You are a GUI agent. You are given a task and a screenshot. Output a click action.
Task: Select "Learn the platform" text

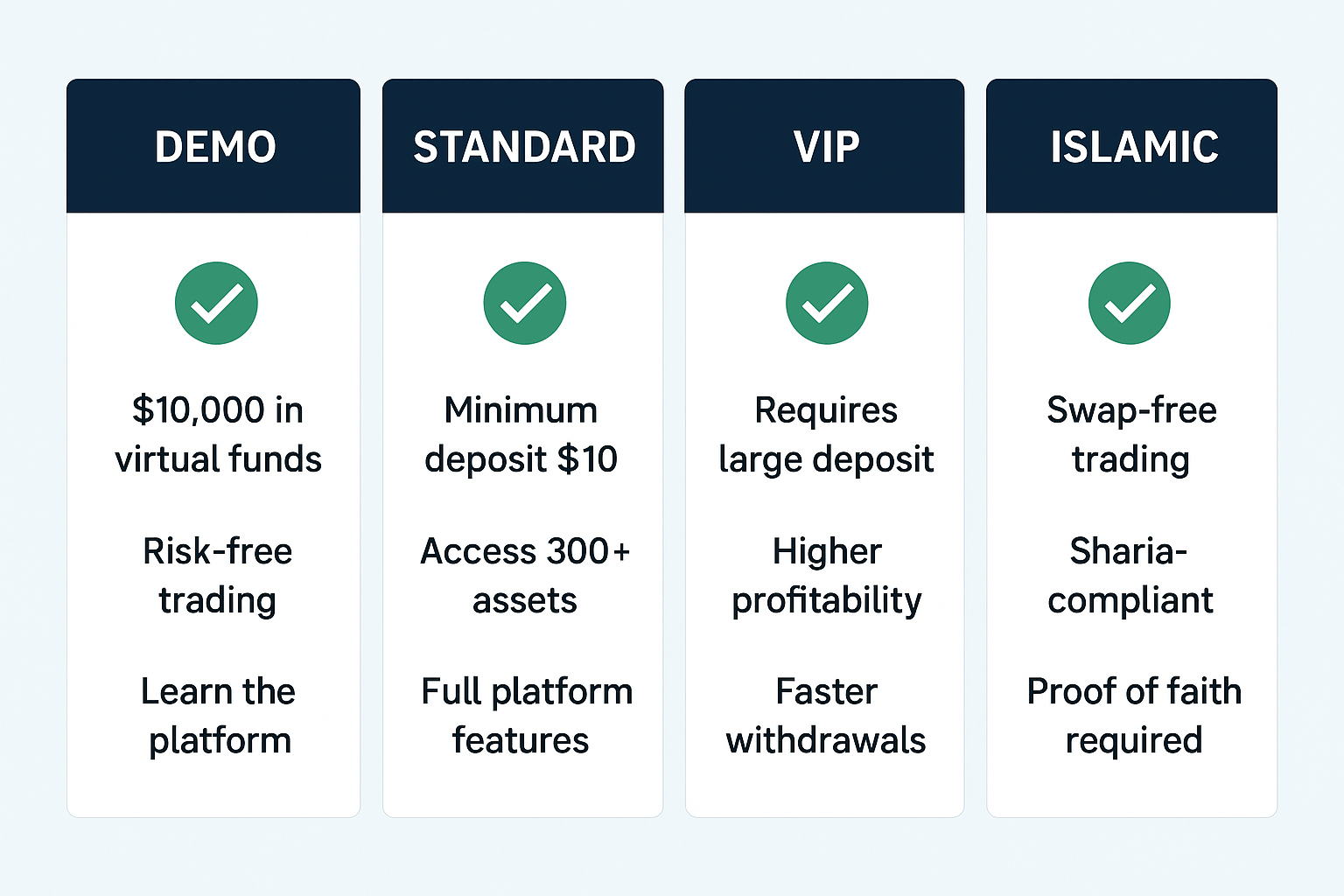click(218, 715)
